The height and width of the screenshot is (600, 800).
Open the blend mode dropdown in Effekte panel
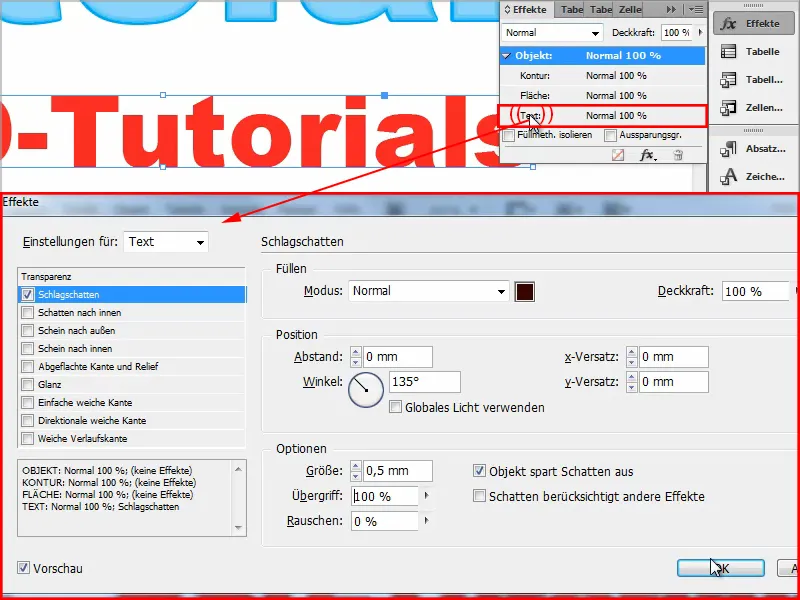pos(552,33)
